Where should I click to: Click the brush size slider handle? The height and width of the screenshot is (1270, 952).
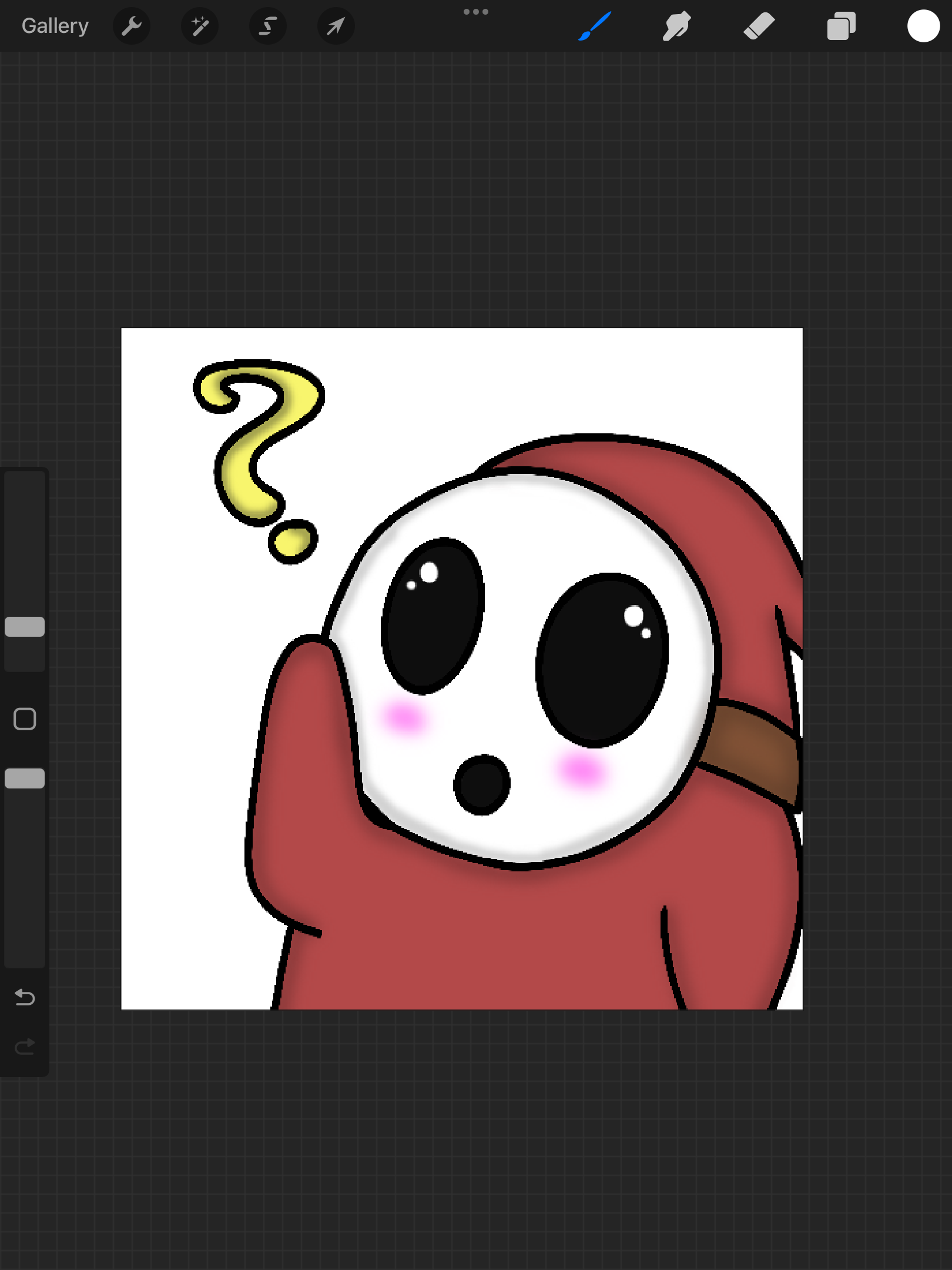tap(25, 627)
